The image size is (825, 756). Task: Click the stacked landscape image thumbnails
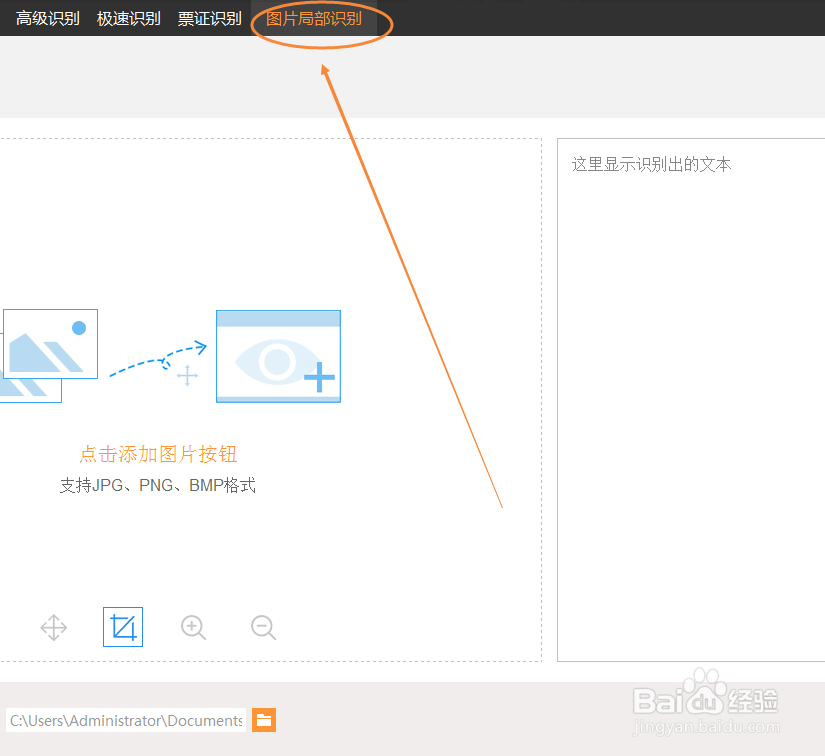(49, 356)
